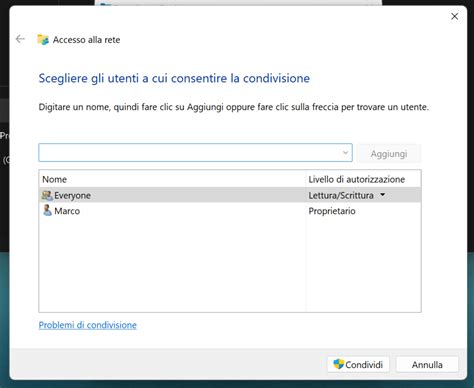
Task: Click the back arrow in the dialog header
Action: (20, 39)
